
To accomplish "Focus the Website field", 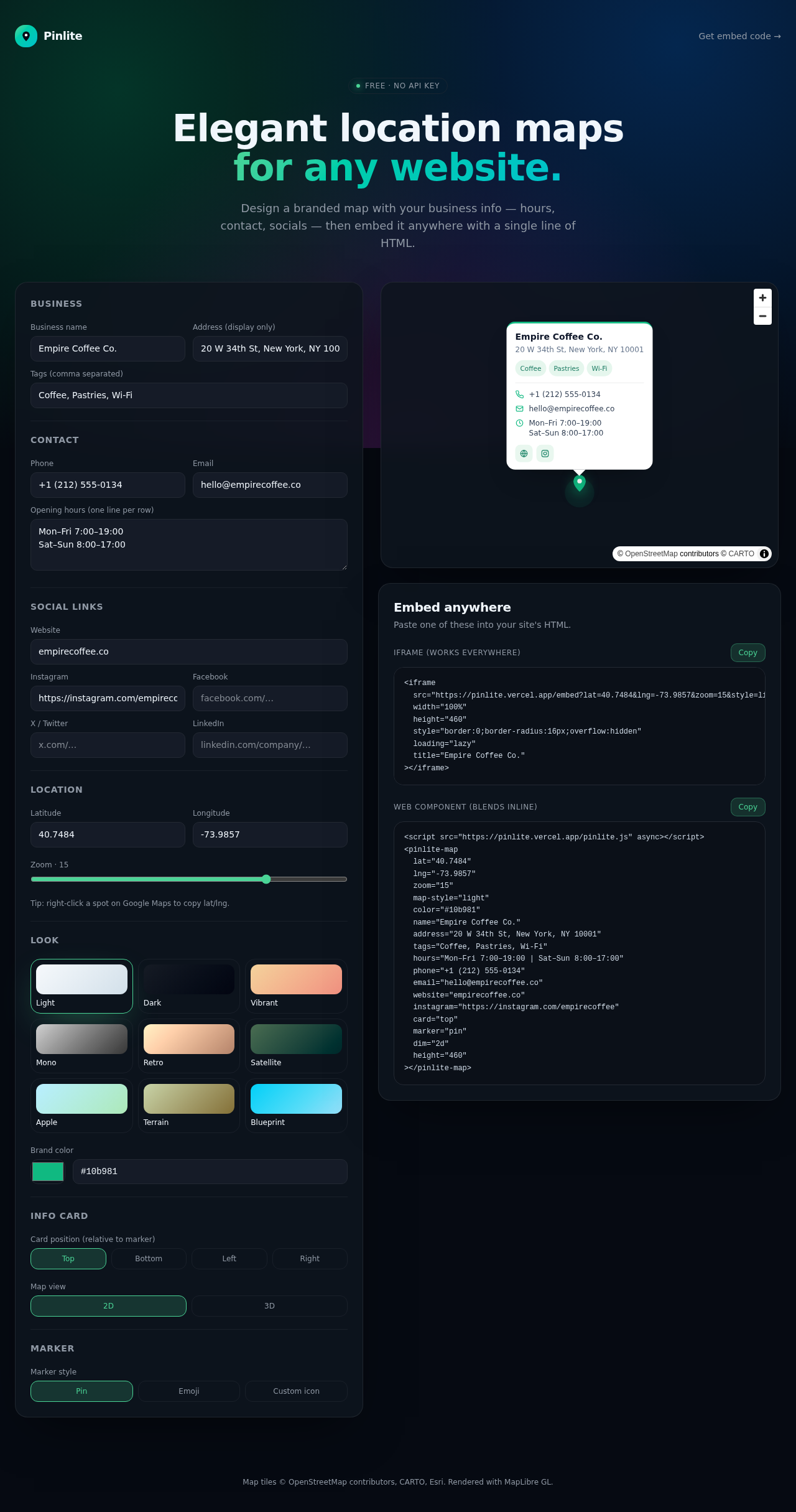I will [189, 651].
